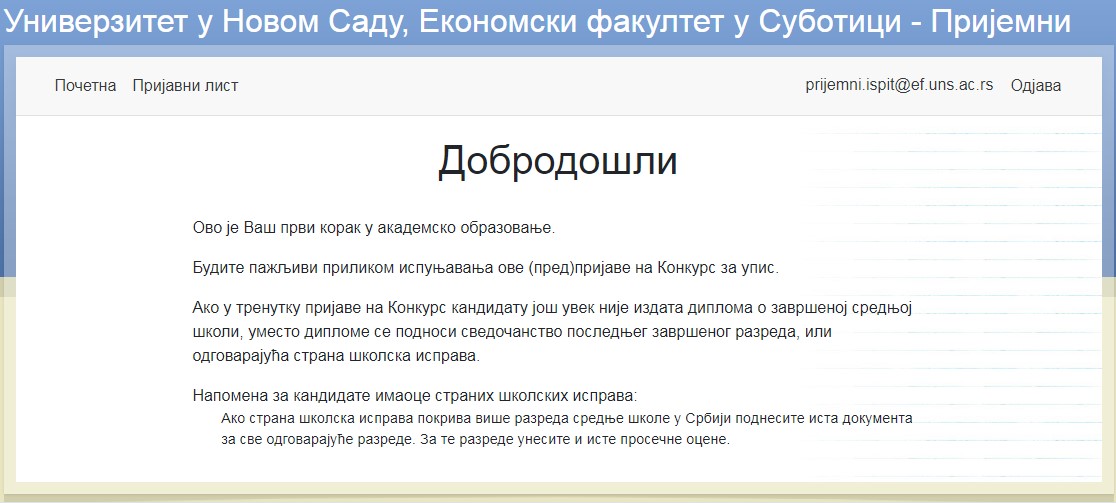
Task: Click the line "Ако страна школска исправа покрива"
Action: pos(567,418)
